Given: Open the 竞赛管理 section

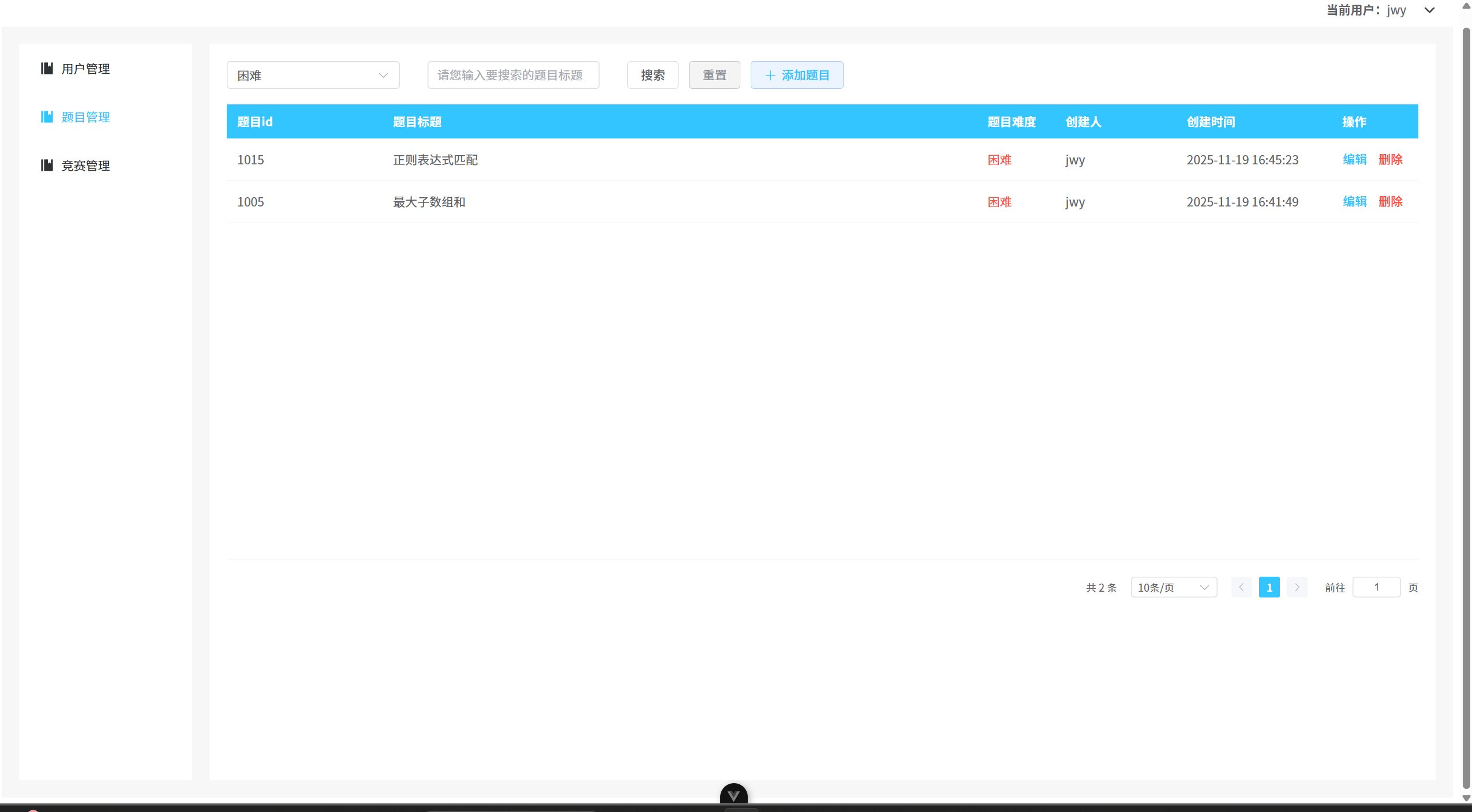Looking at the screenshot, I should point(85,165).
